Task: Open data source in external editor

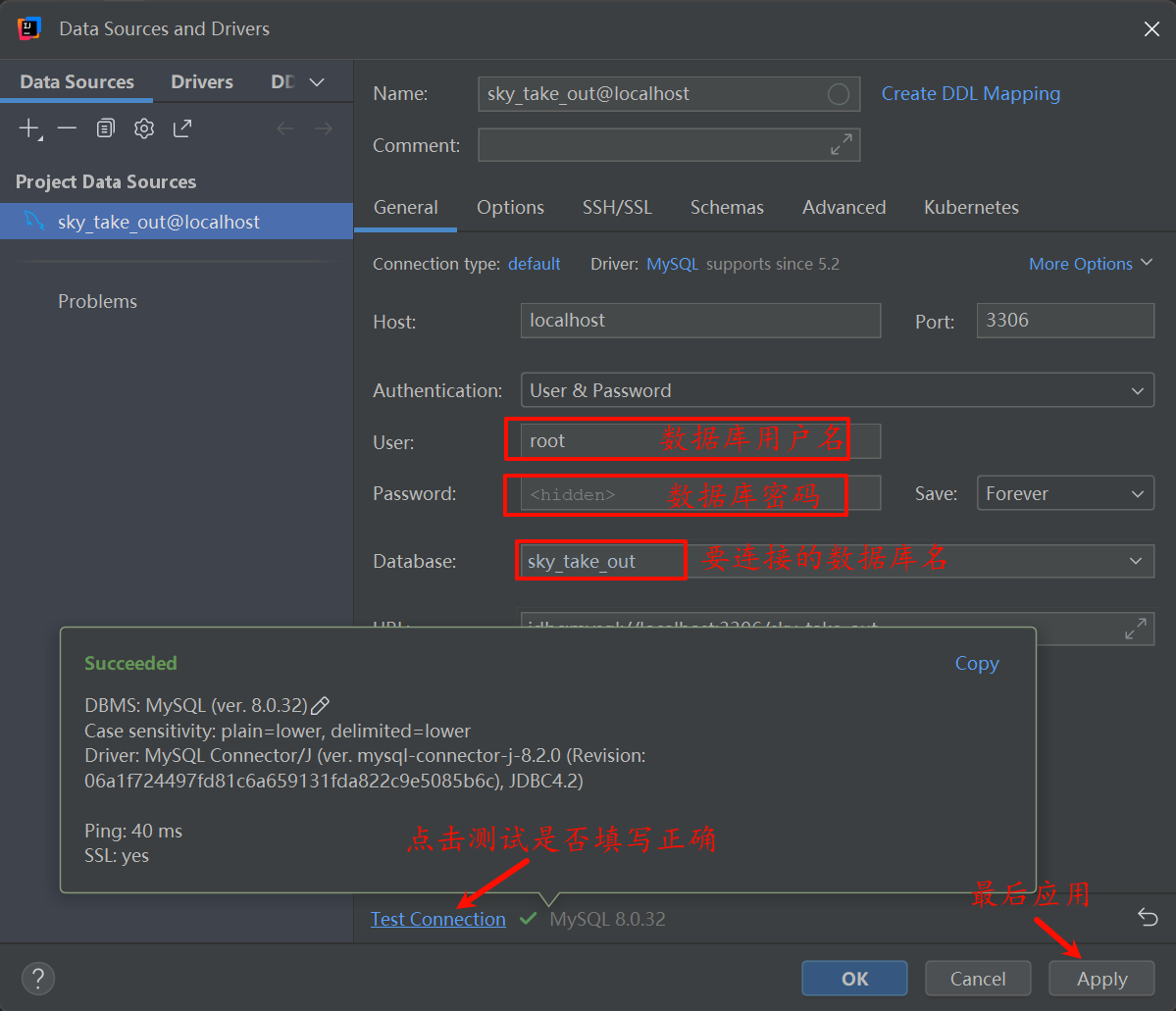Action: 182,127
